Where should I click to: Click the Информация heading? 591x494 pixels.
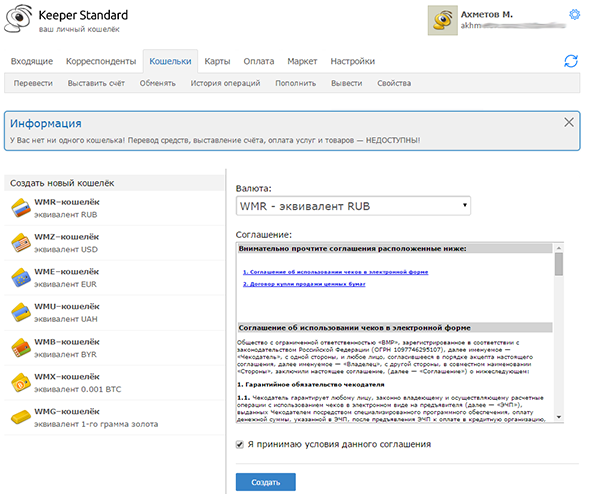point(46,123)
